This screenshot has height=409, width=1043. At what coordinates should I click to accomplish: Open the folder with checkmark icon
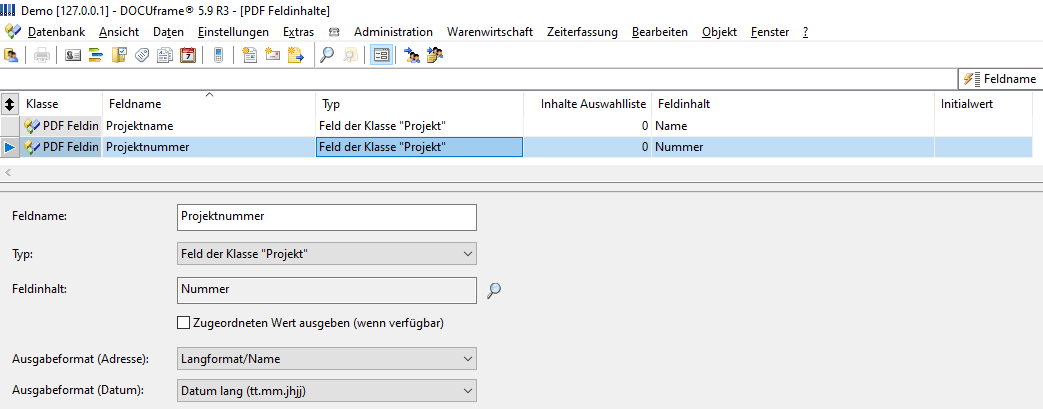(119, 55)
